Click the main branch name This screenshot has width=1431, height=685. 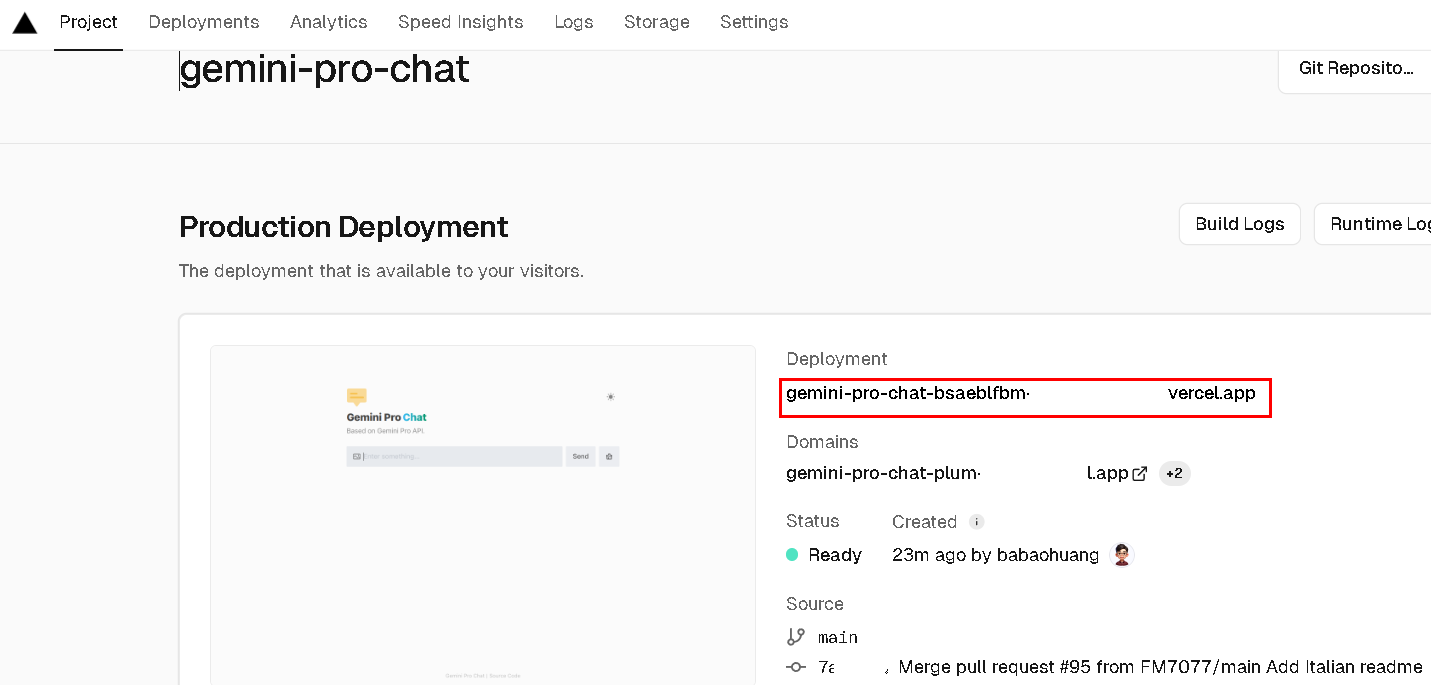pos(838,637)
